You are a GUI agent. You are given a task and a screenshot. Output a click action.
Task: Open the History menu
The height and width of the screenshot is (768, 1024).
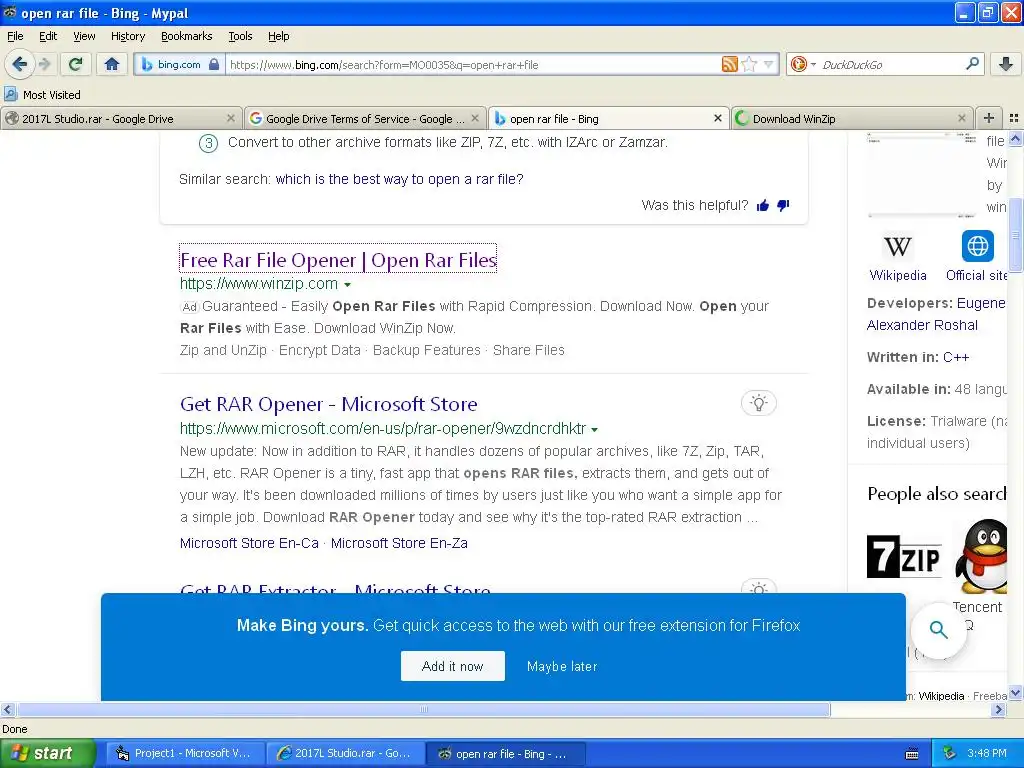click(127, 36)
